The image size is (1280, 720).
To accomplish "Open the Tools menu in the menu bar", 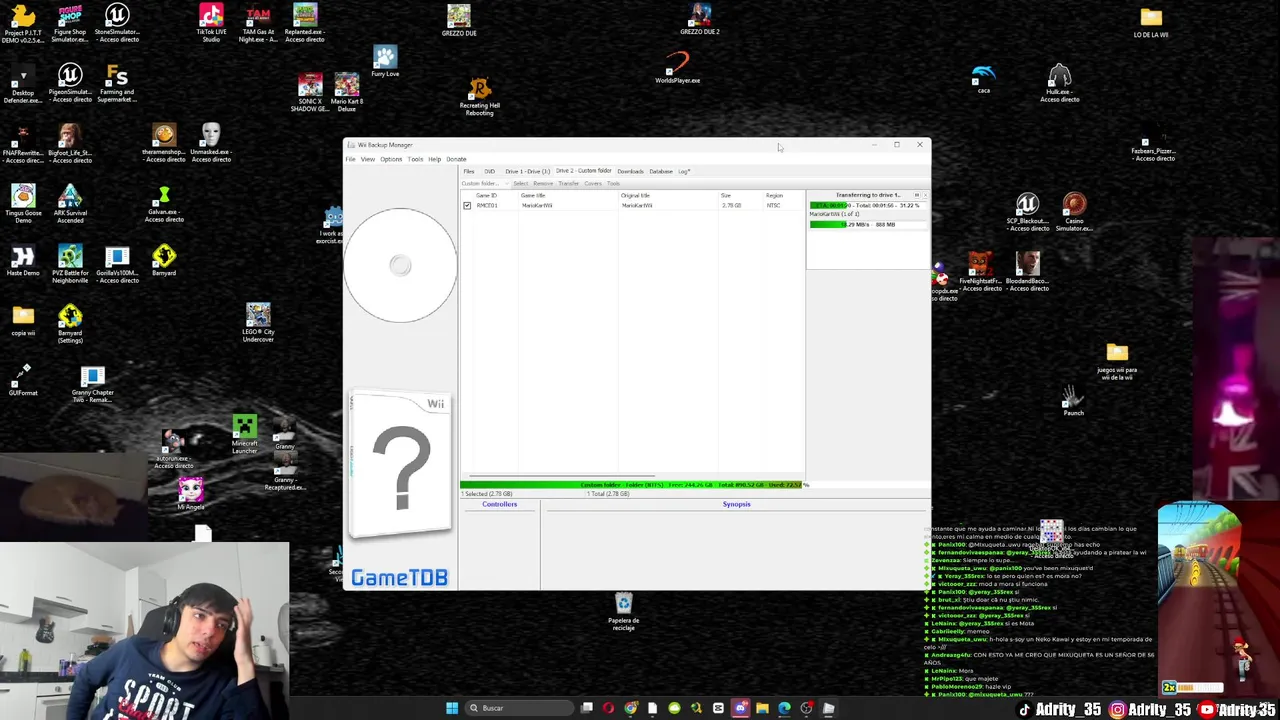I will 415,159.
